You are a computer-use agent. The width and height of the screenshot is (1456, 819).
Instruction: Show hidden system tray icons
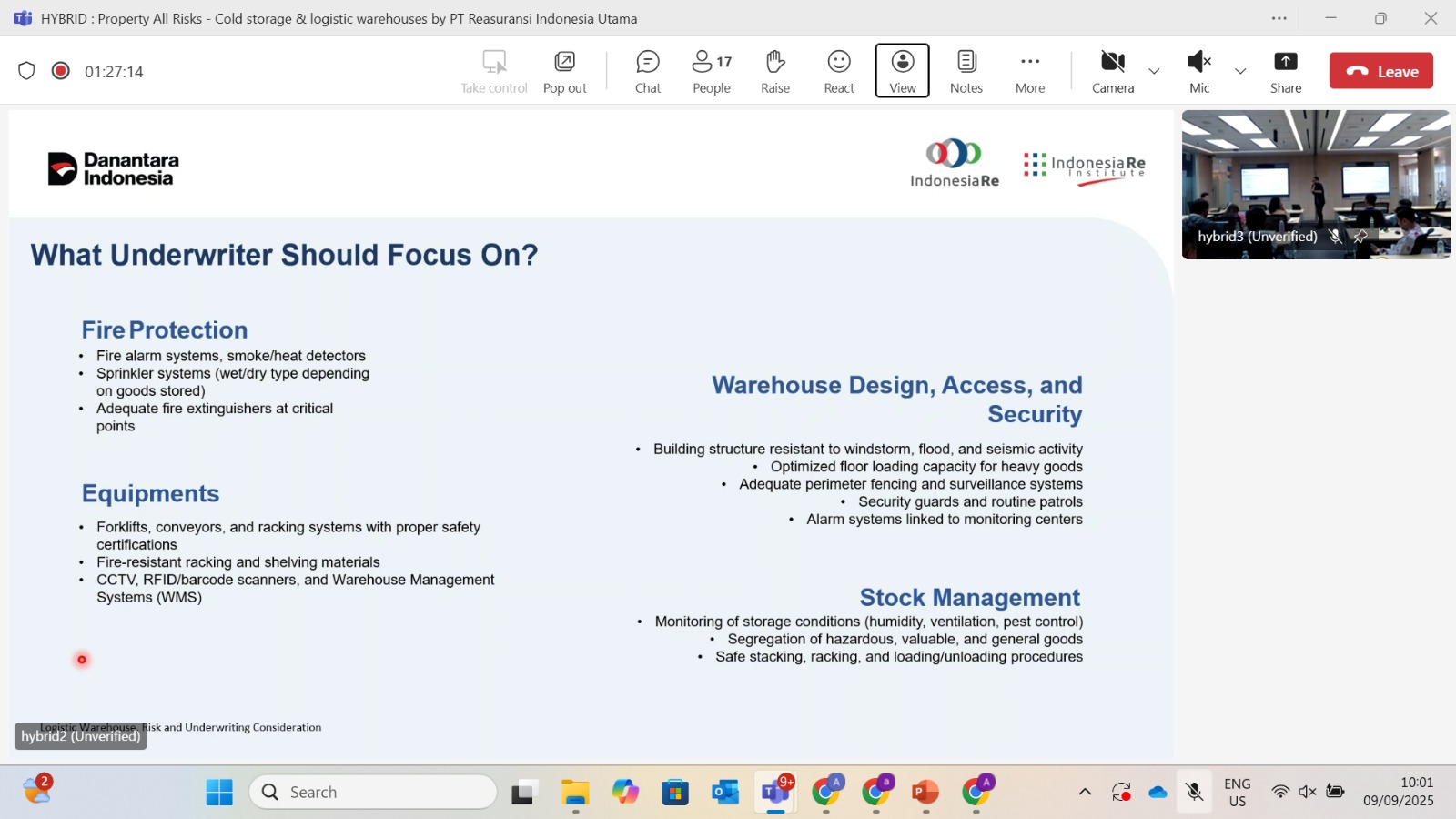click(x=1085, y=792)
